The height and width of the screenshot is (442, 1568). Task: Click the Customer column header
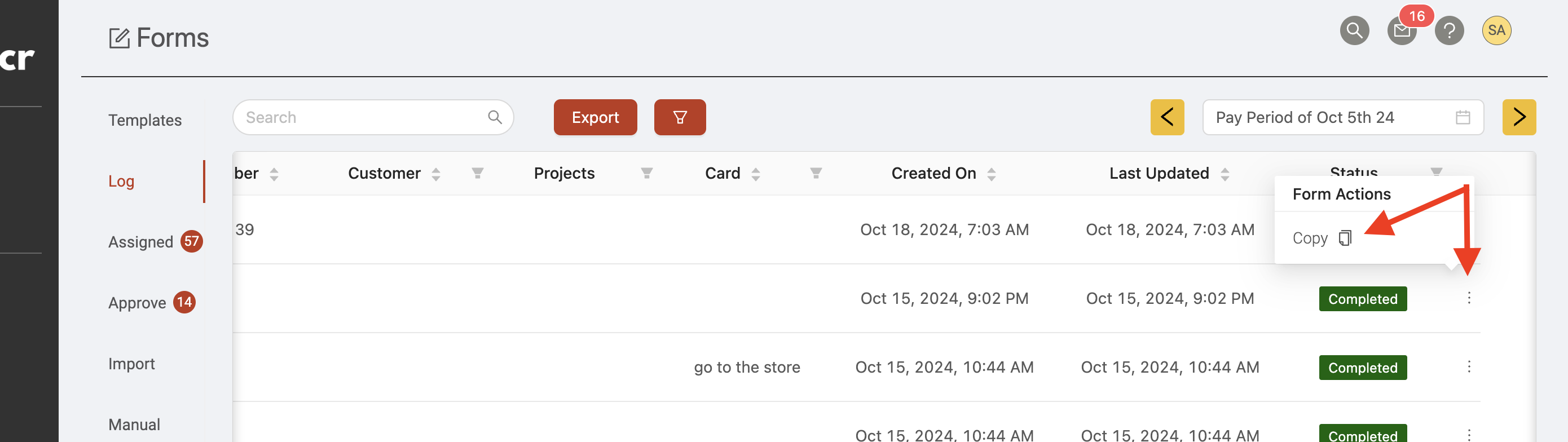point(384,174)
